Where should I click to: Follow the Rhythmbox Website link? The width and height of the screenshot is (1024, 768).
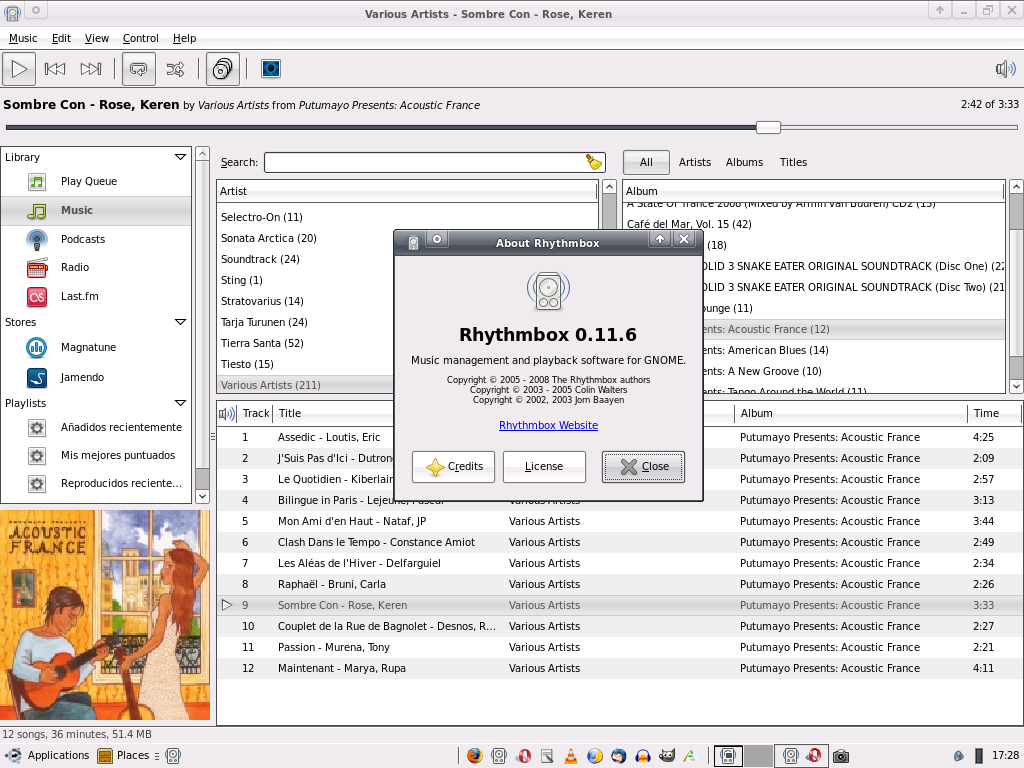(548, 425)
